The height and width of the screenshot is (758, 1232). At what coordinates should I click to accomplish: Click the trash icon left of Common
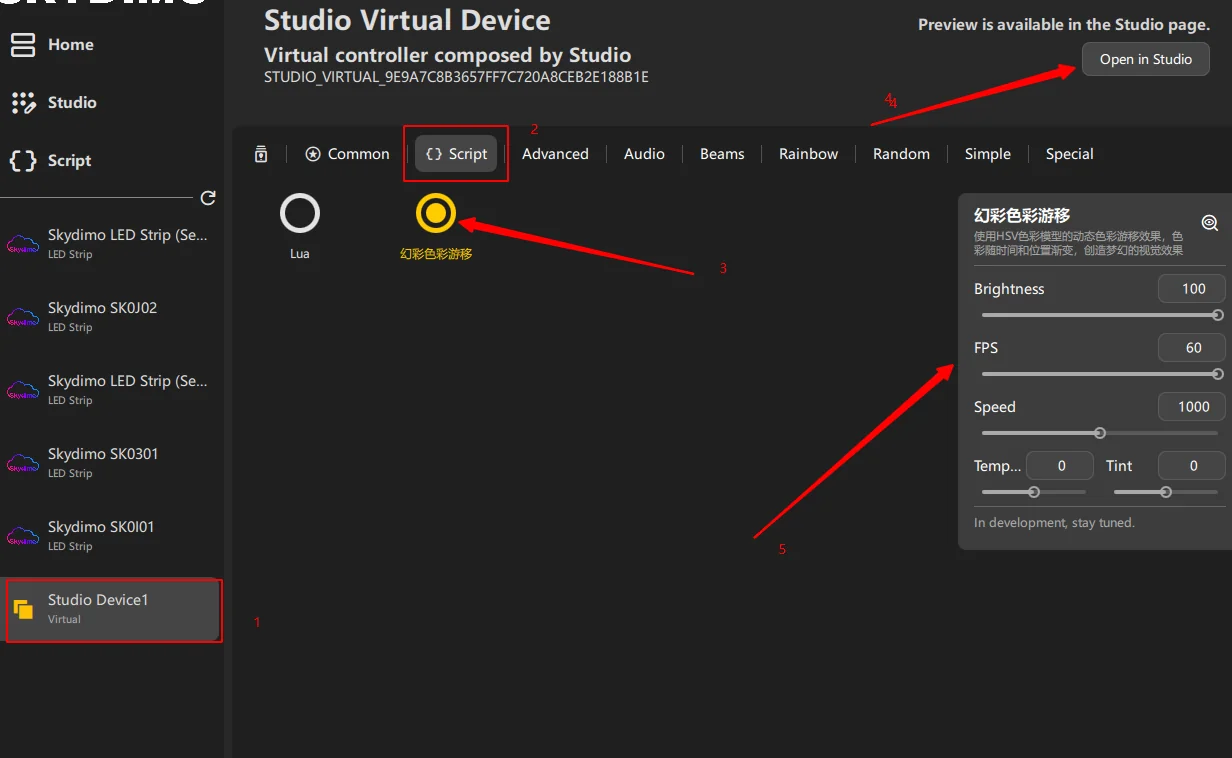click(x=261, y=154)
